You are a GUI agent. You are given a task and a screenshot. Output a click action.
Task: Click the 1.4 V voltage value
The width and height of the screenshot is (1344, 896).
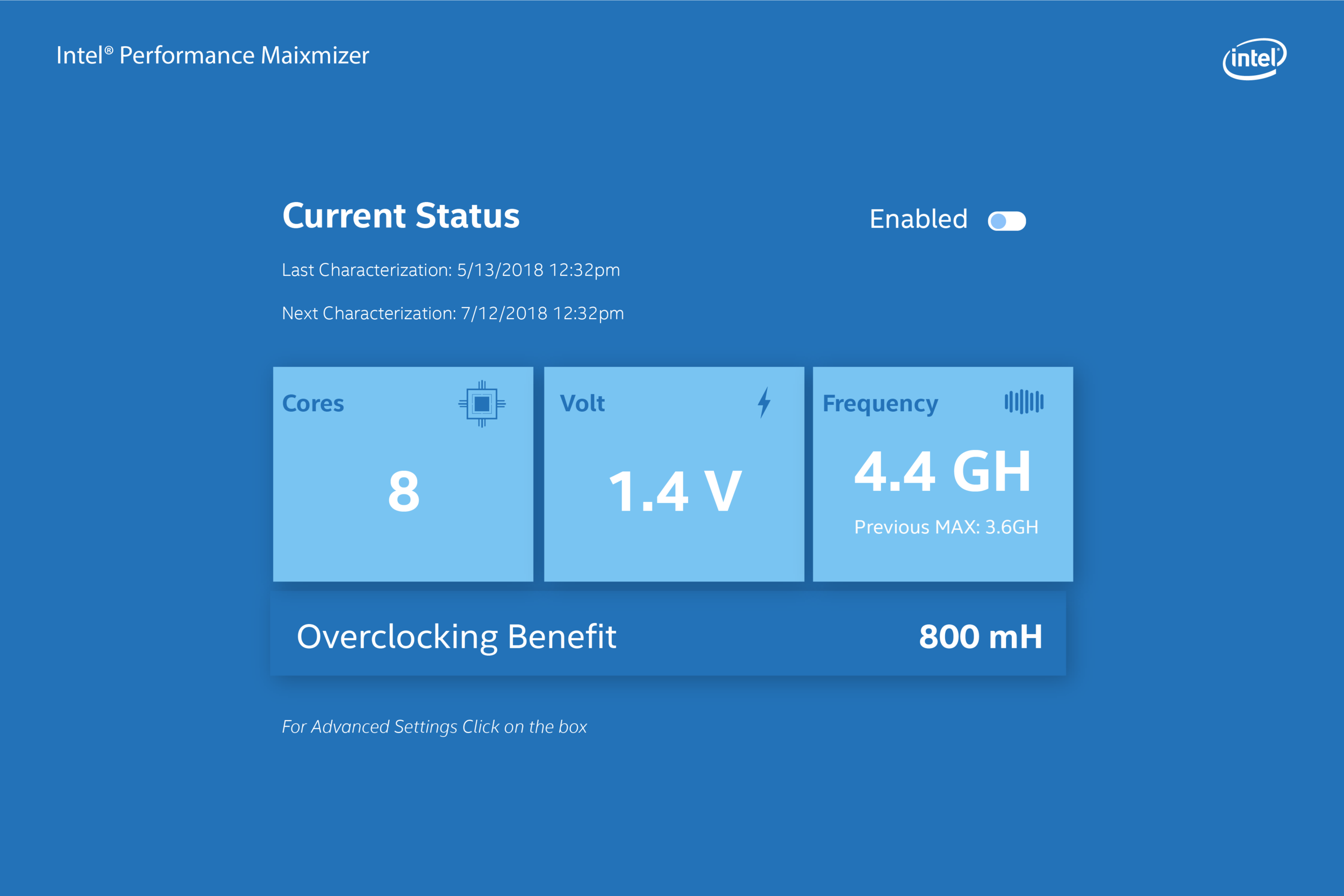pyautogui.click(x=675, y=491)
